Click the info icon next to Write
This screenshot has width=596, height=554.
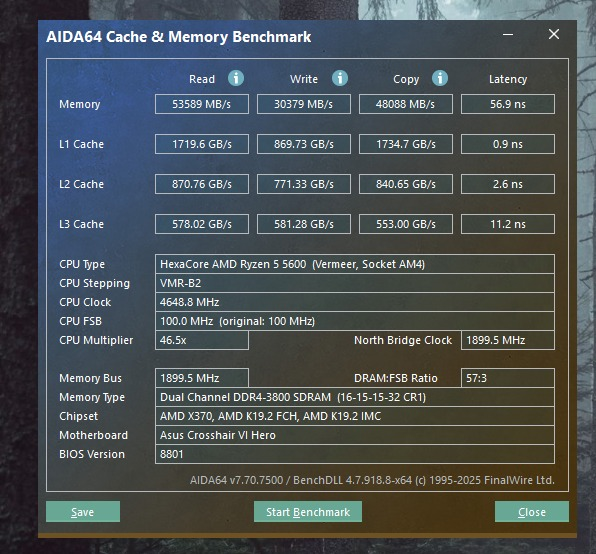coord(340,78)
